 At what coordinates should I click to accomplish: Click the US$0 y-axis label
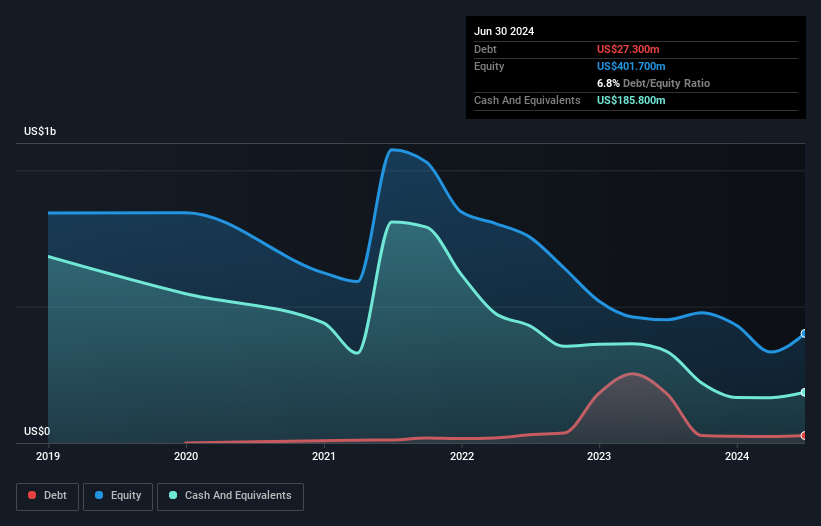pyautogui.click(x=37, y=431)
